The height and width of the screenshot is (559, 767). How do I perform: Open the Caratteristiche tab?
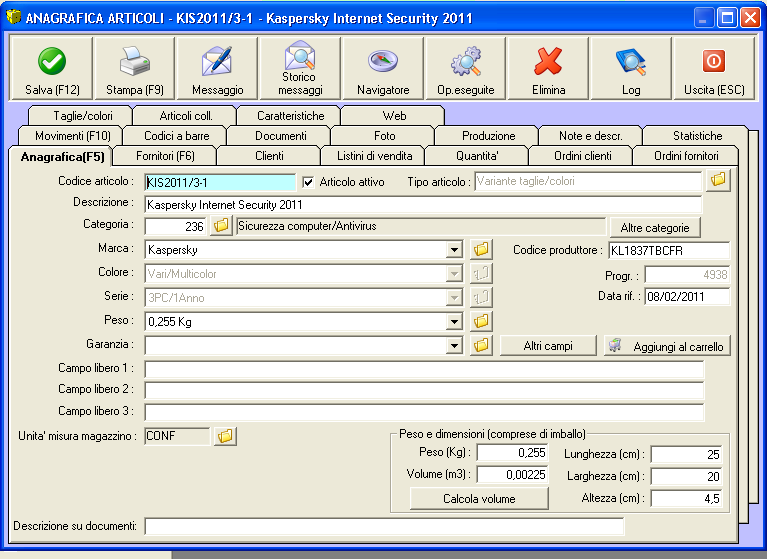291,115
